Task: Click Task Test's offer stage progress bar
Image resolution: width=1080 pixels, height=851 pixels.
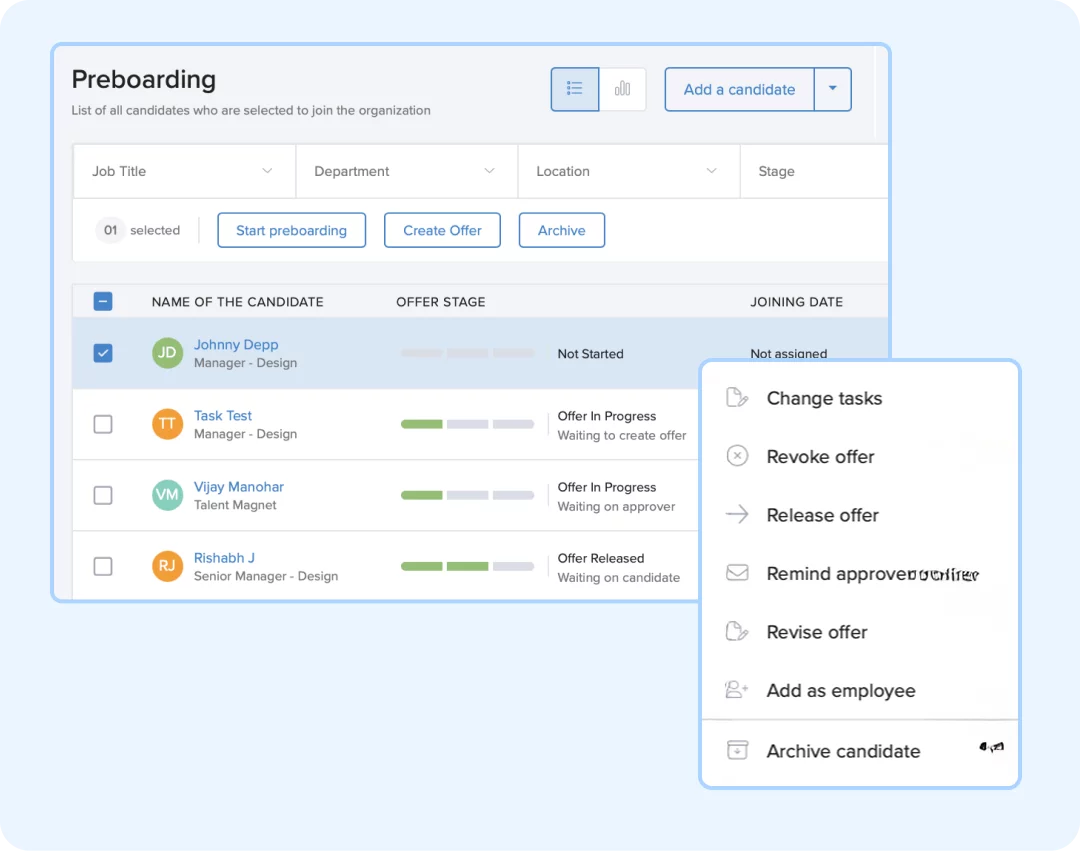Action: click(x=467, y=424)
